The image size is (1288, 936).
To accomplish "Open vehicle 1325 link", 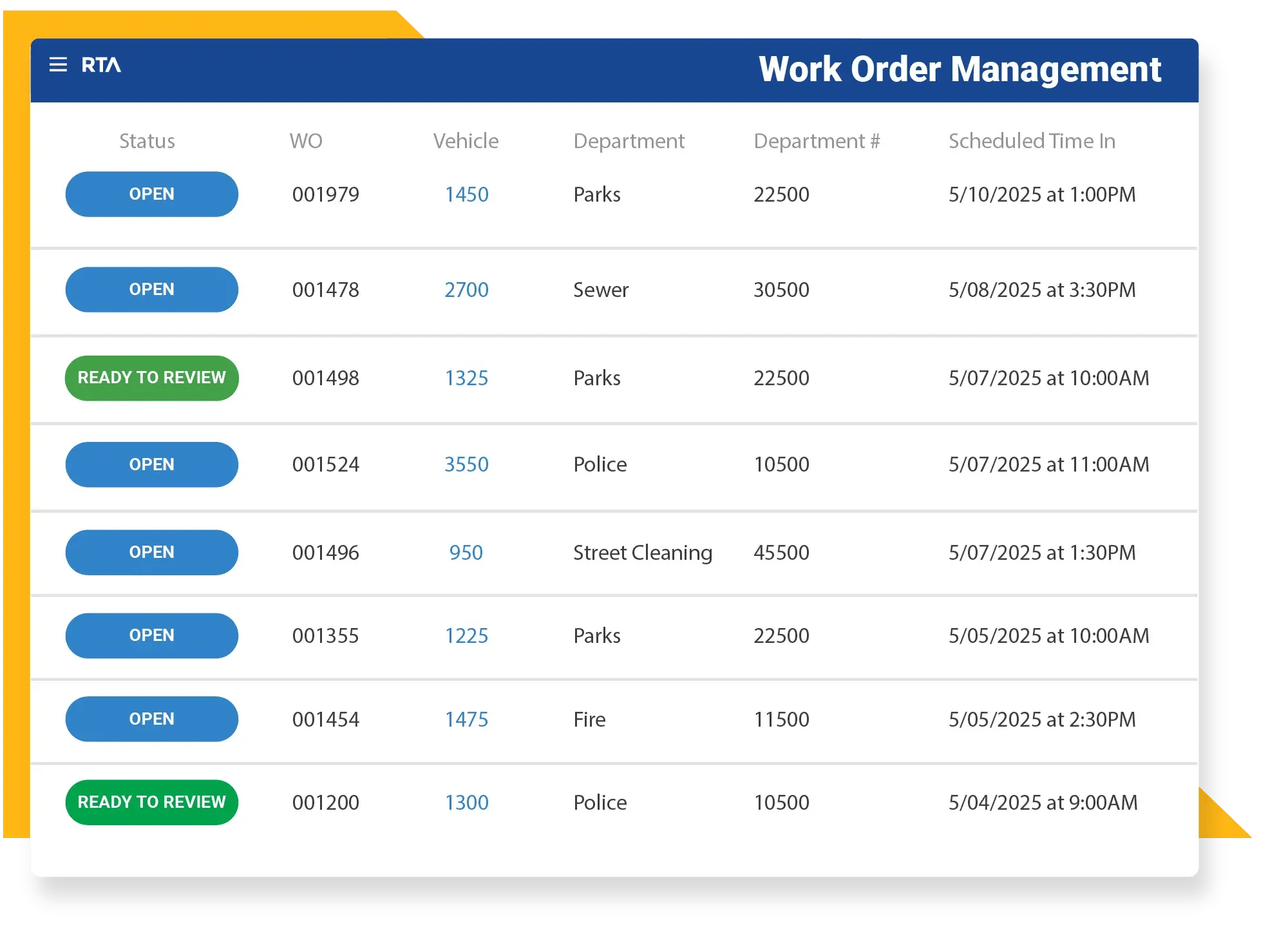I will [467, 378].
